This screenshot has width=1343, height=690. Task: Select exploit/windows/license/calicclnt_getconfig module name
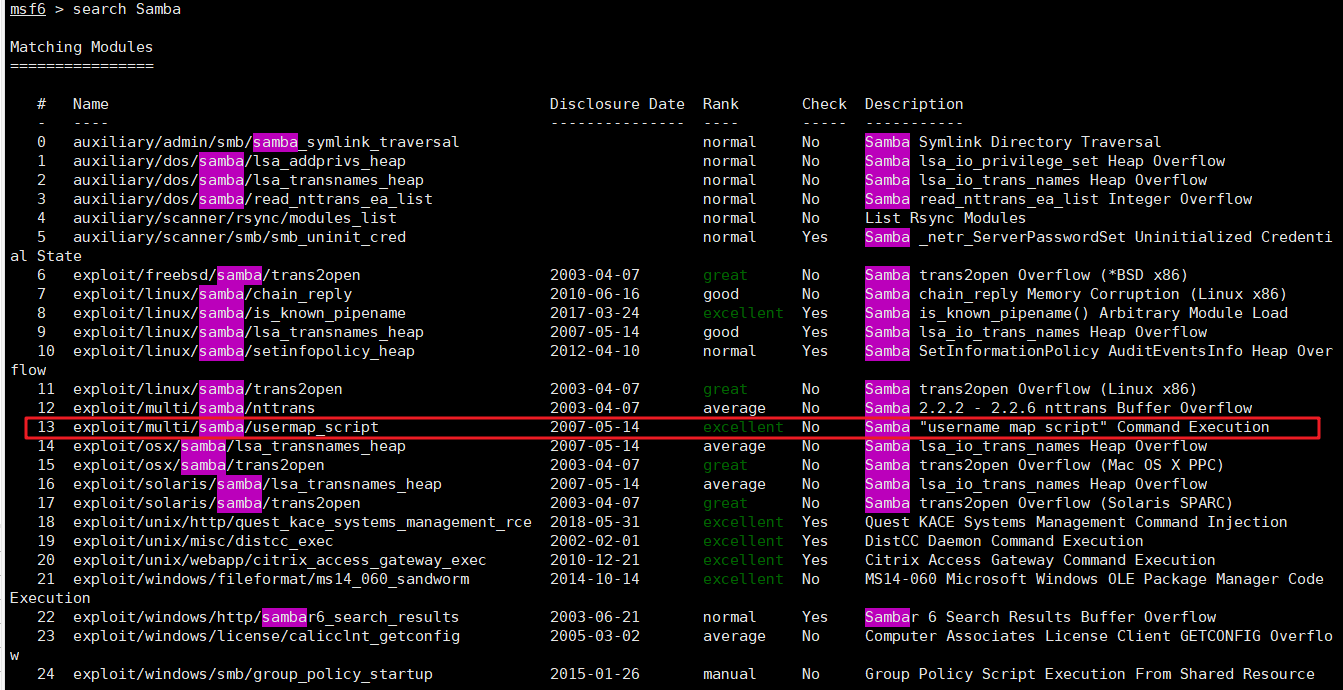266,636
